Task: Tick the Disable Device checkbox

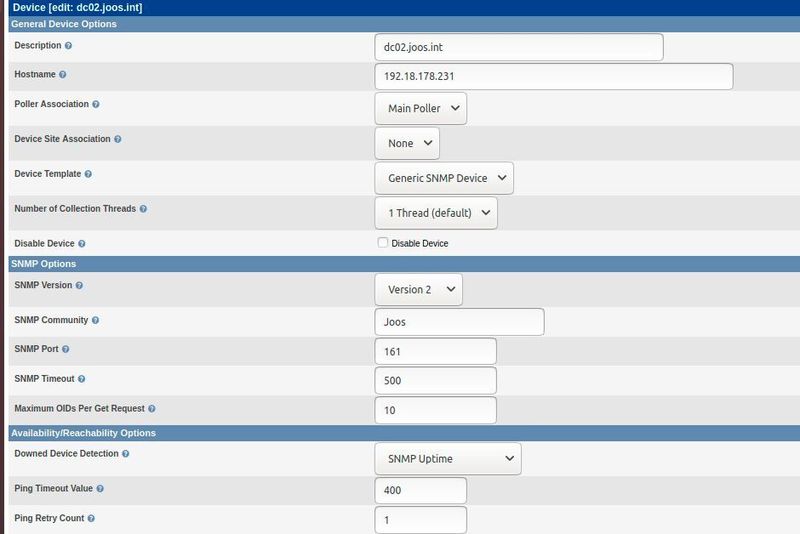Action: 383,243
